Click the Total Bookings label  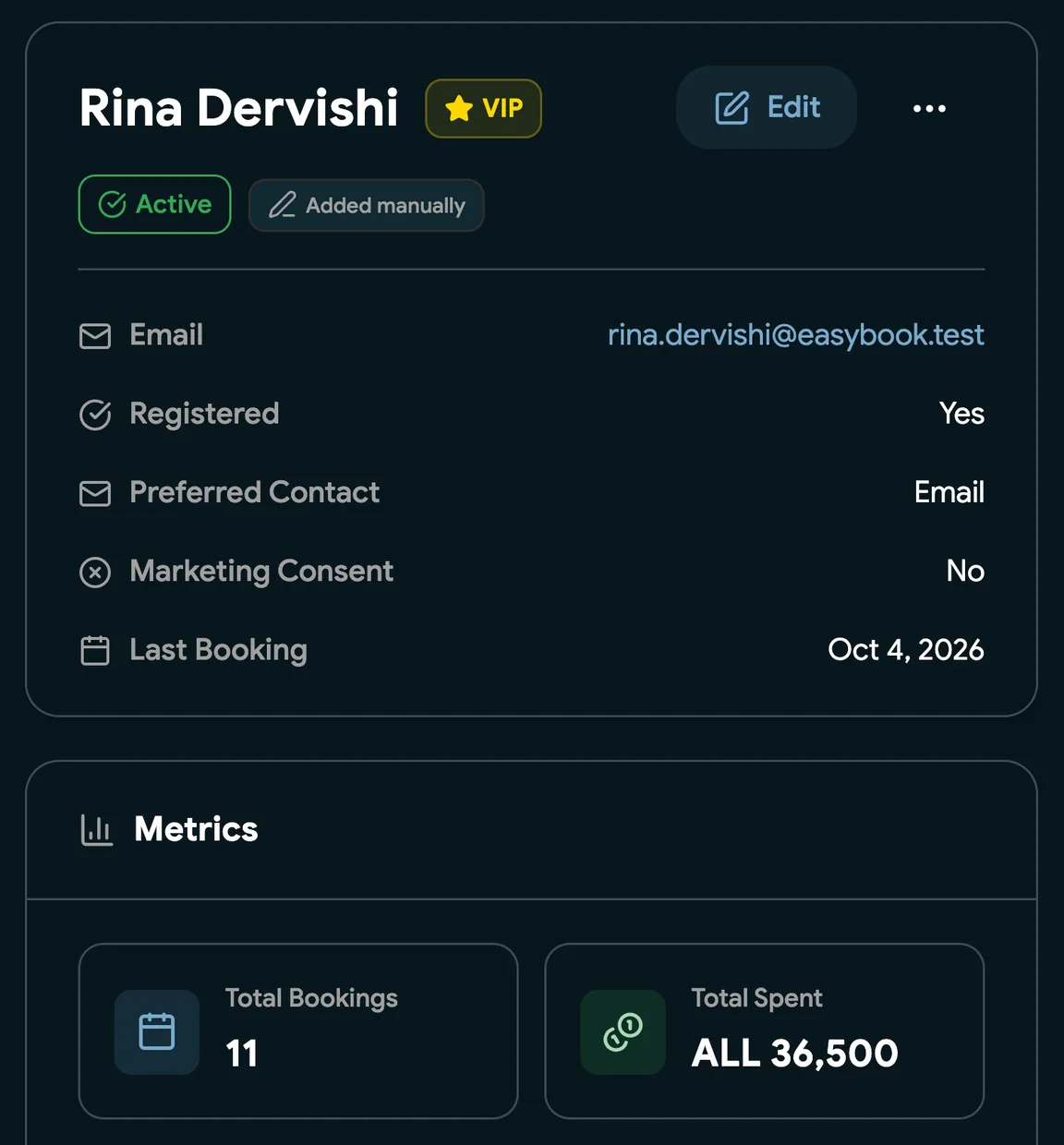311,998
